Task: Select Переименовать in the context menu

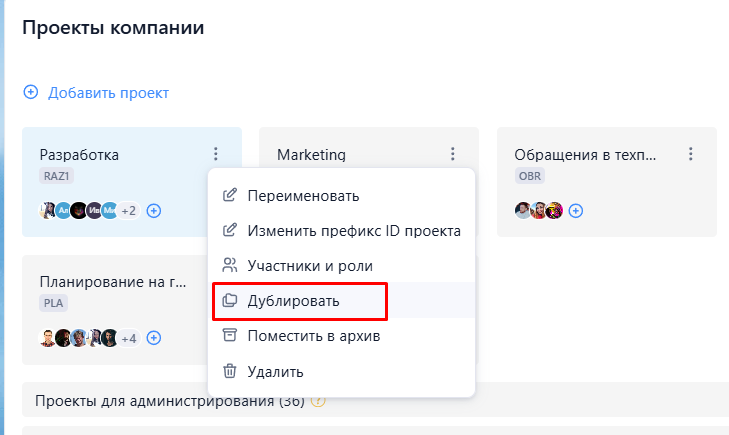Action: point(341,196)
